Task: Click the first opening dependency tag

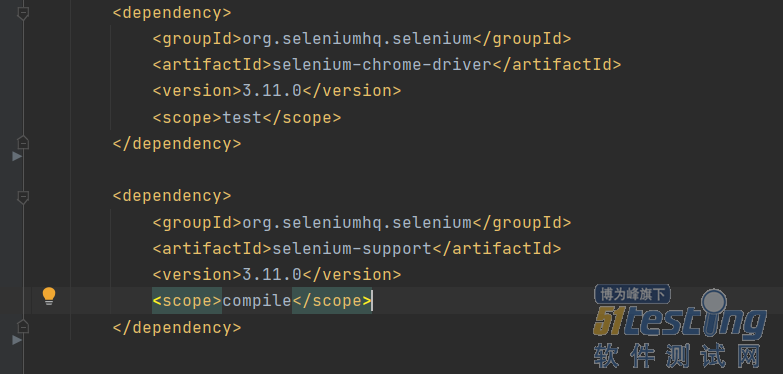Action: (x=172, y=13)
